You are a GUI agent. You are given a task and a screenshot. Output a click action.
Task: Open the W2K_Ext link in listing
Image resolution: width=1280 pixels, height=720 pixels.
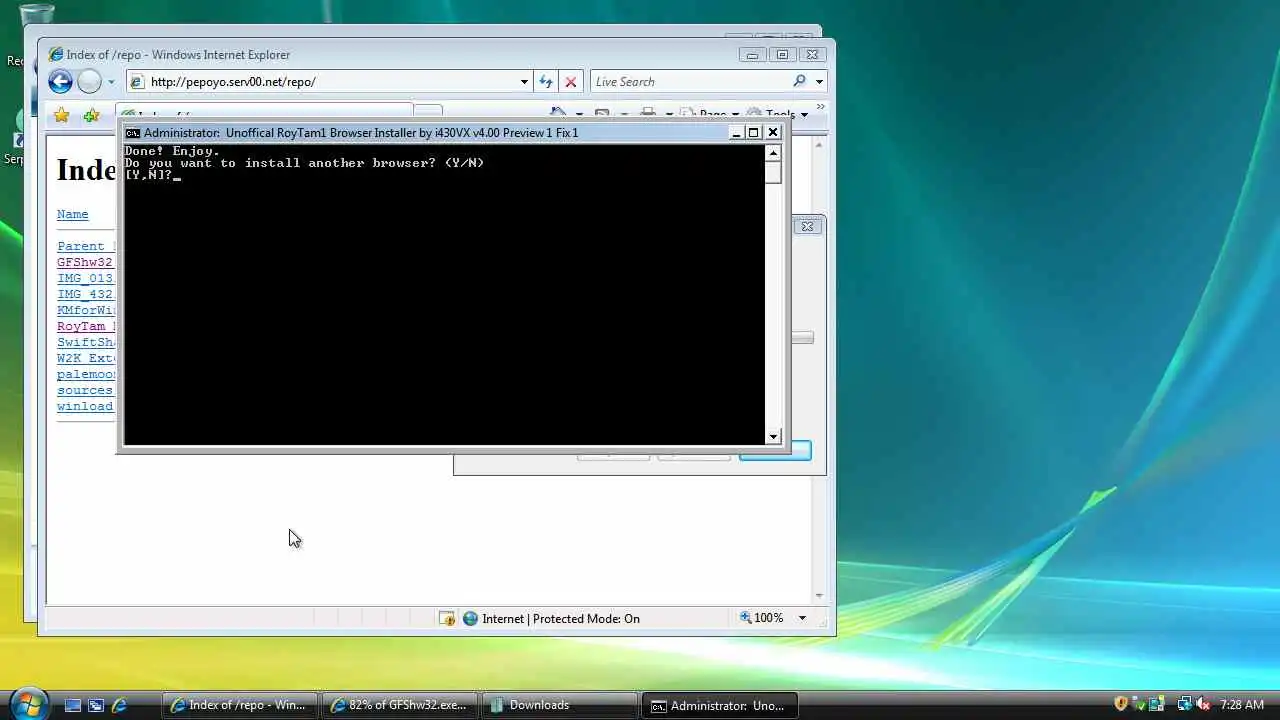[x=86, y=358]
